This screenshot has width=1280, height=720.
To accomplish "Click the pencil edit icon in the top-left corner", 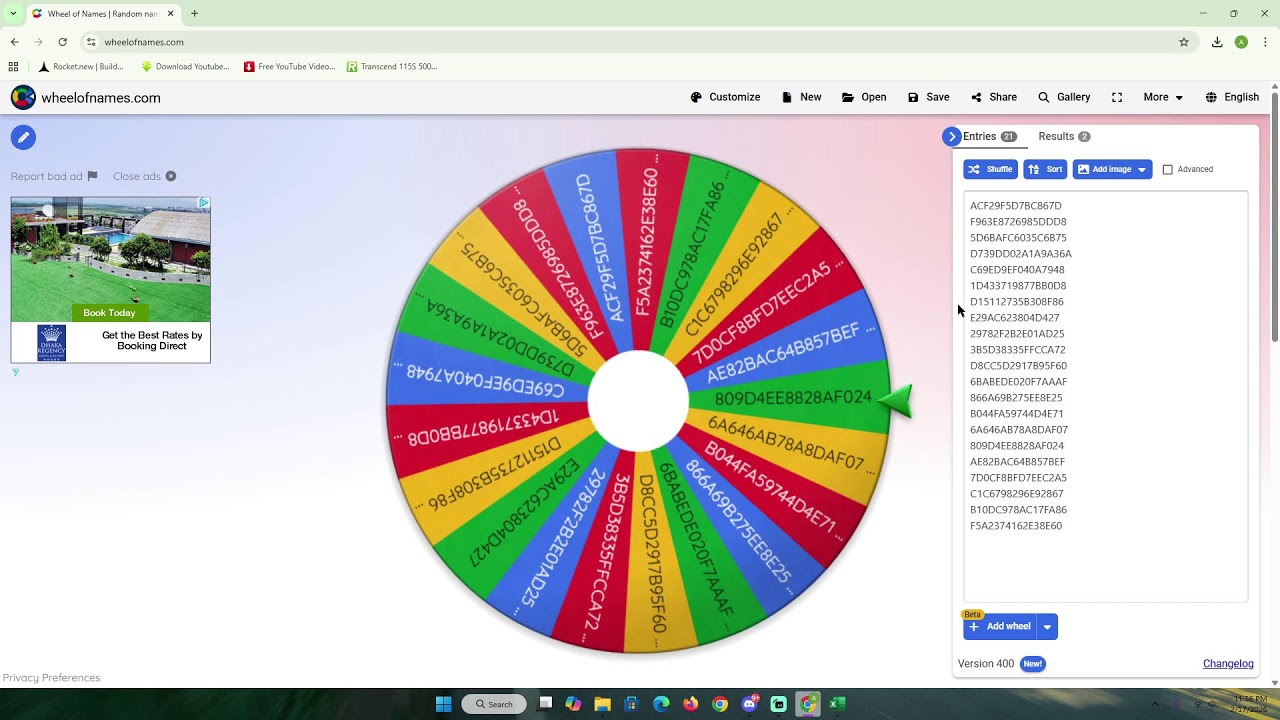I will [x=23, y=137].
